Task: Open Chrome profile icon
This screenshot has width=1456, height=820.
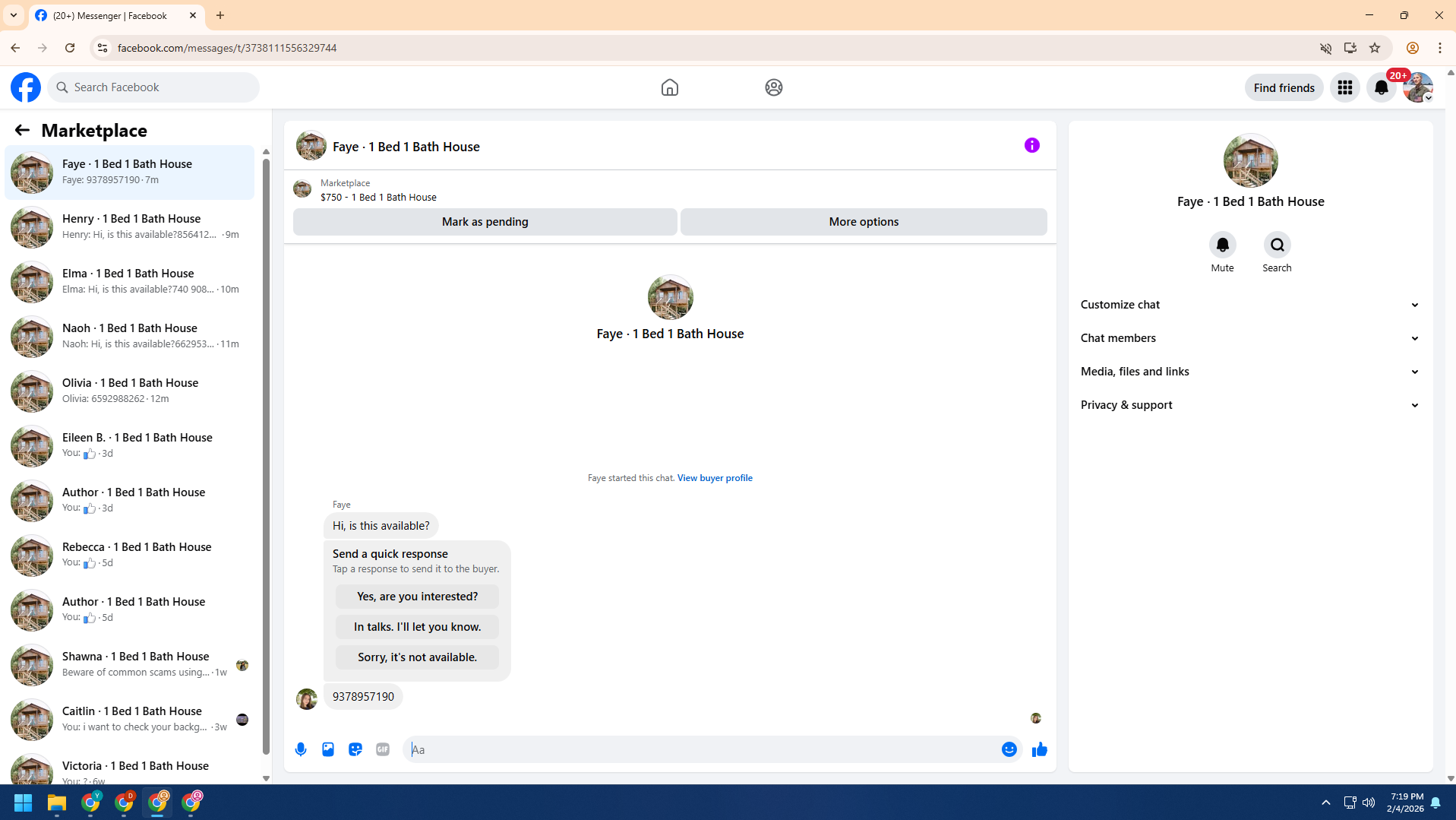Action: tap(1412, 48)
